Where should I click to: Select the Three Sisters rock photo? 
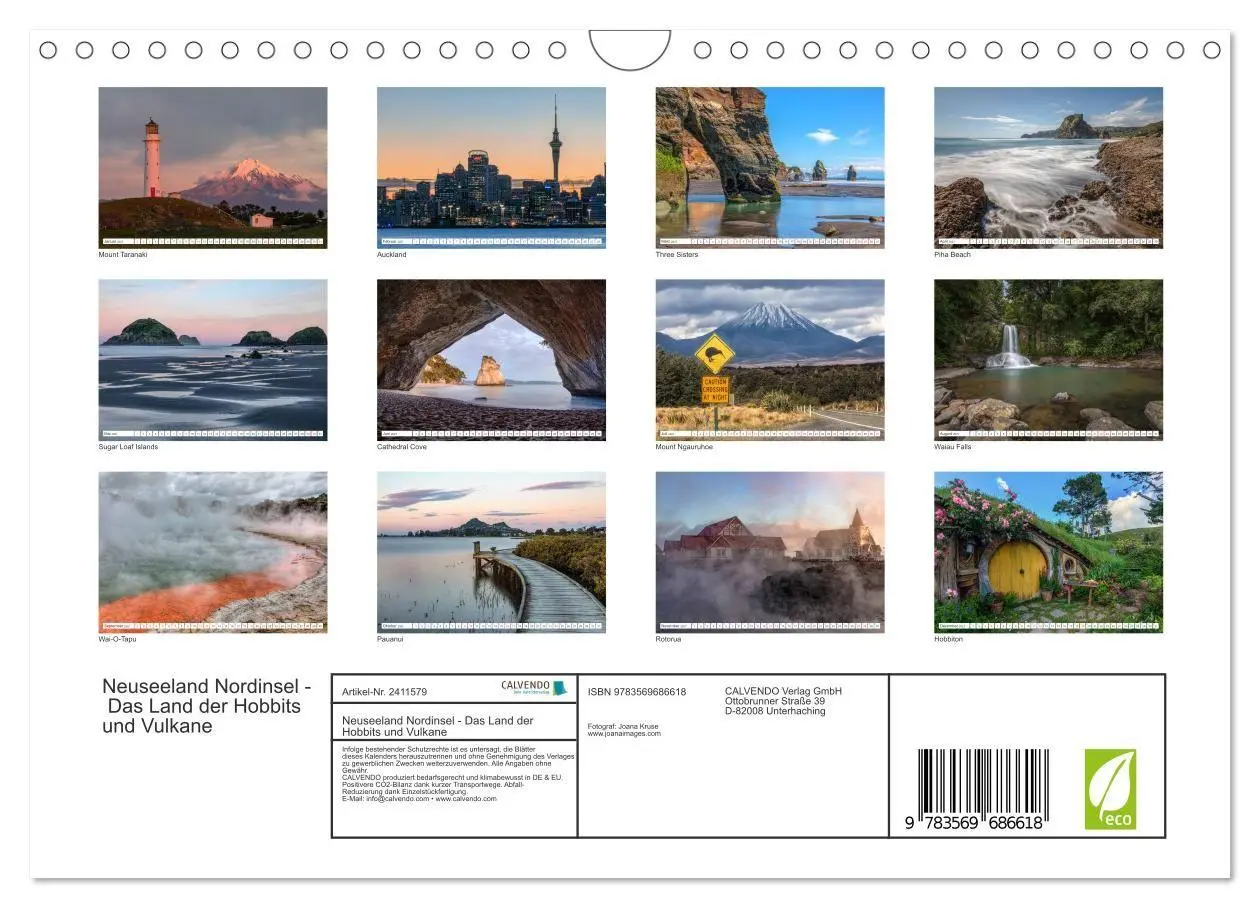[x=770, y=167]
